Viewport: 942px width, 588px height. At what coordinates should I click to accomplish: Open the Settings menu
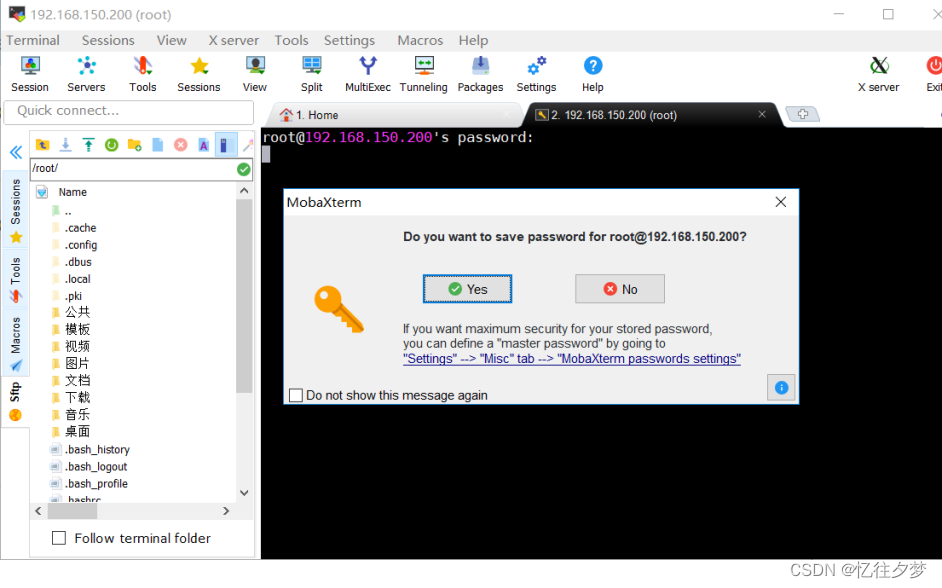[349, 40]
